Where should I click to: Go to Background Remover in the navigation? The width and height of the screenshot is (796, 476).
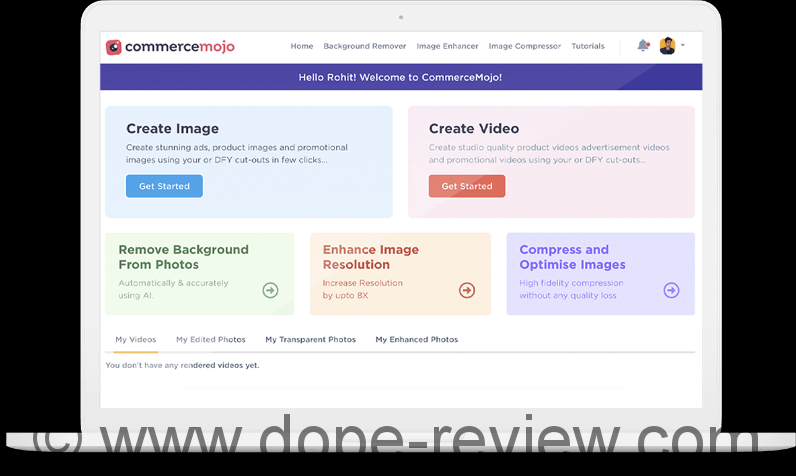(x=364, y=46)
